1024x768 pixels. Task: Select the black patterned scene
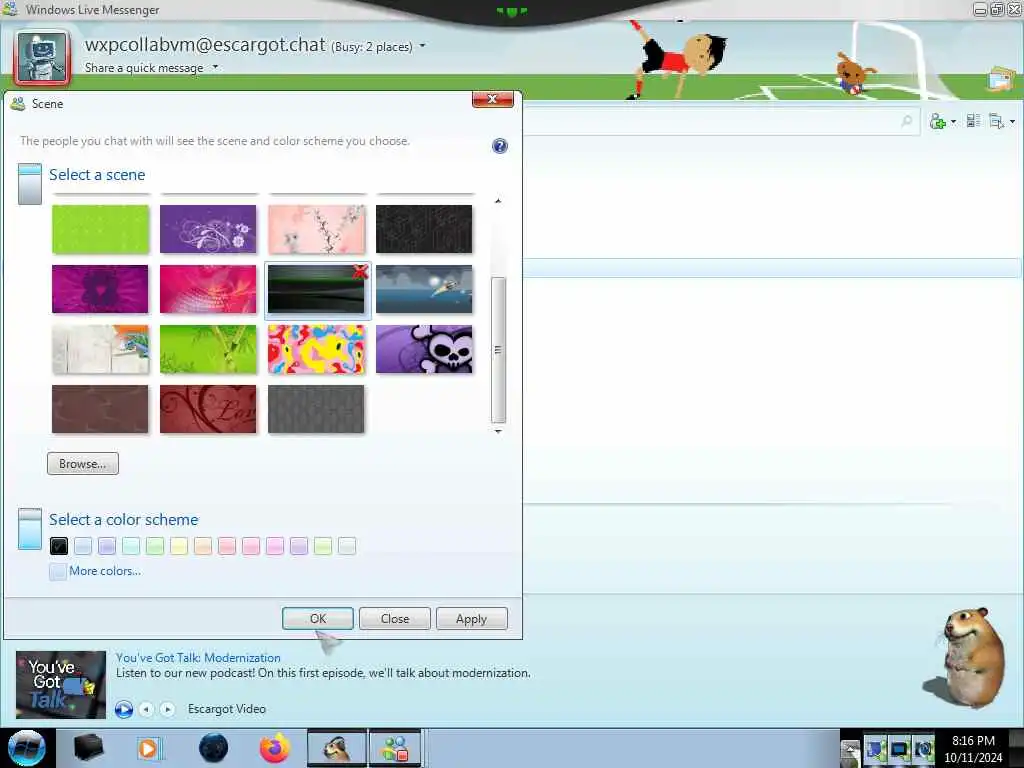point(424,229)
